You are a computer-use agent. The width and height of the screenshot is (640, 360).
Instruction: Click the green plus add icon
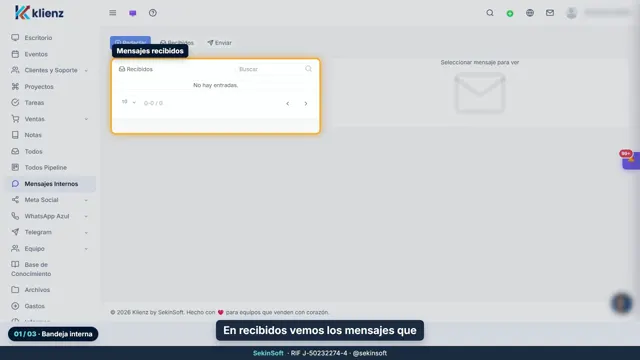(x=510, y=13)
